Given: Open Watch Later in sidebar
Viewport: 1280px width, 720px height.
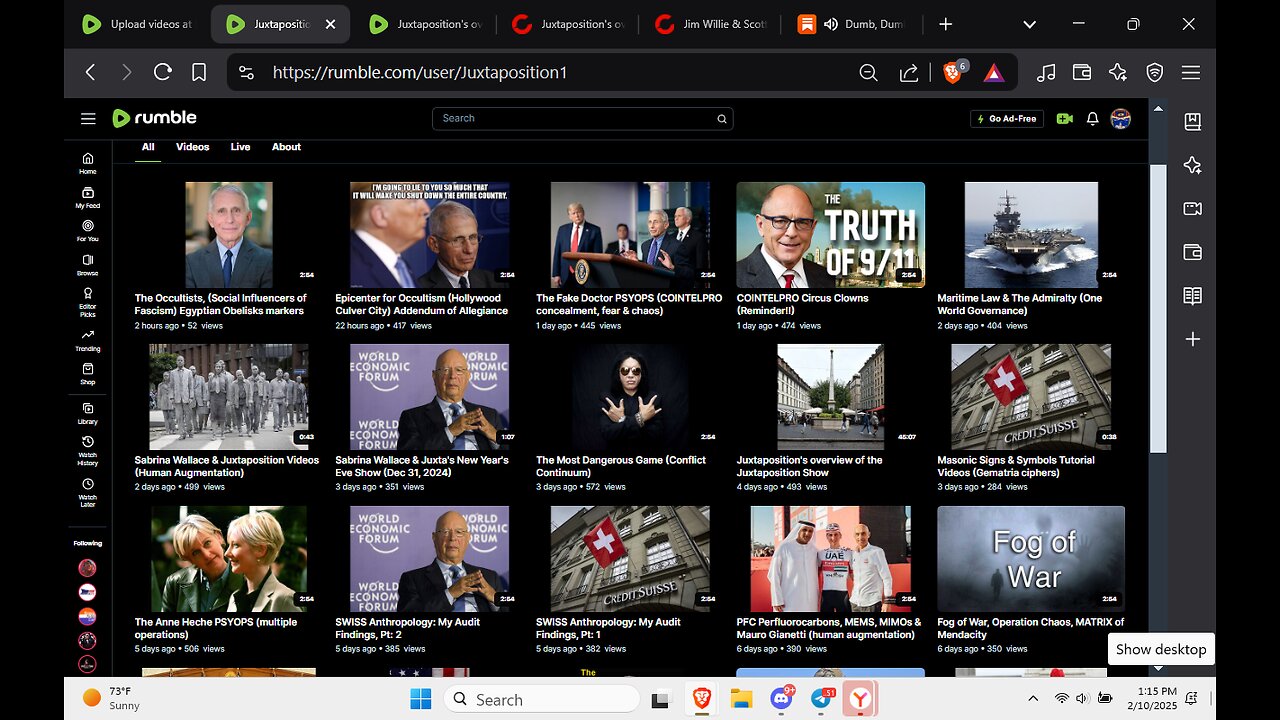Looking at the screenshot, I should coord(88,493).
